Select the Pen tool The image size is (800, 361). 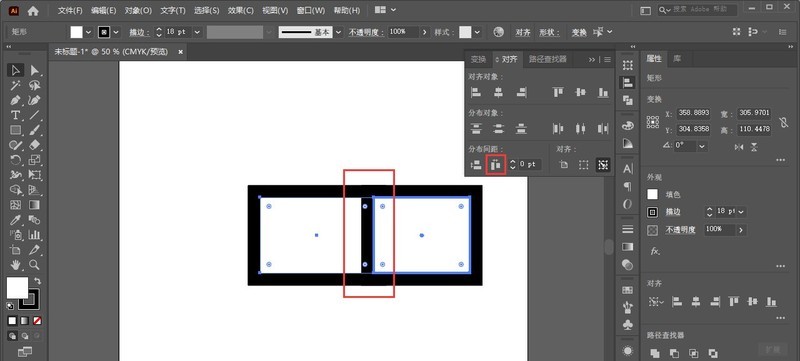(16, 100)
